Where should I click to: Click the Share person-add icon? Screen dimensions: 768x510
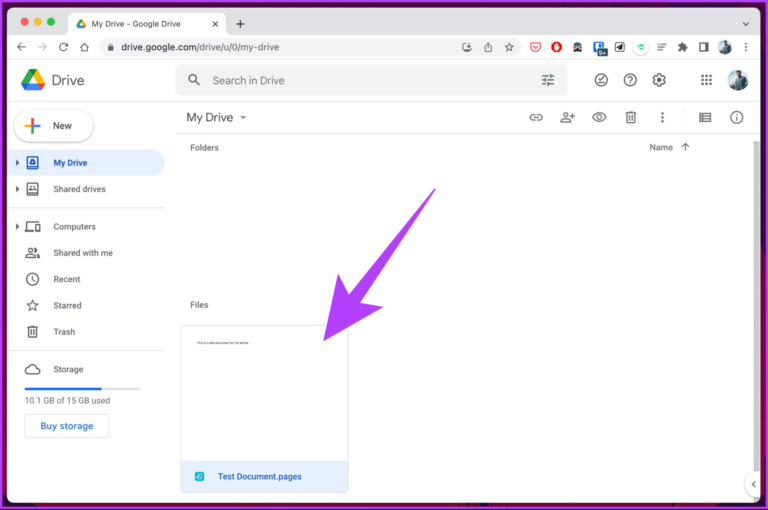(x=567, y=118)
